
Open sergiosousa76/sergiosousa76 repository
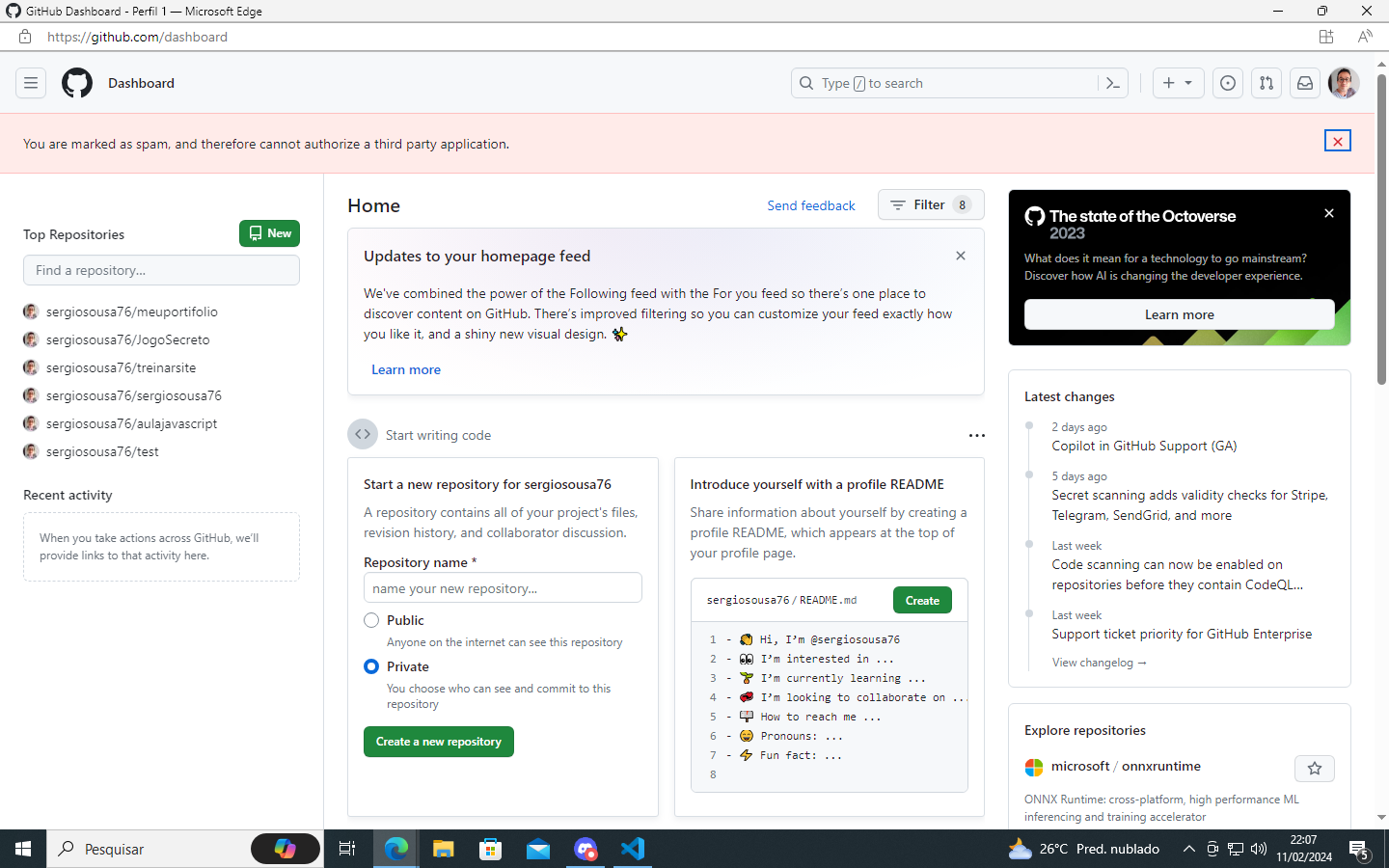point(134,395)
